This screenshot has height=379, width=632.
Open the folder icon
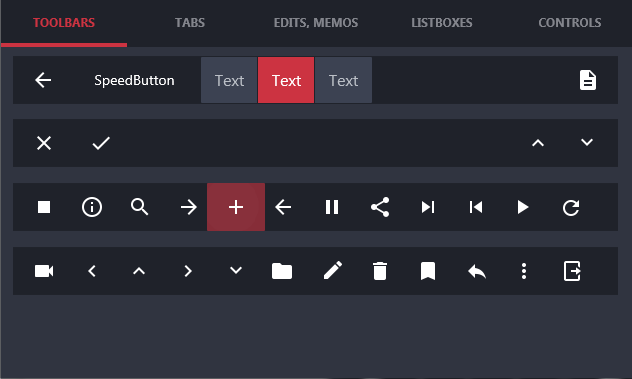pyautogui.click(x=282, y=271)
